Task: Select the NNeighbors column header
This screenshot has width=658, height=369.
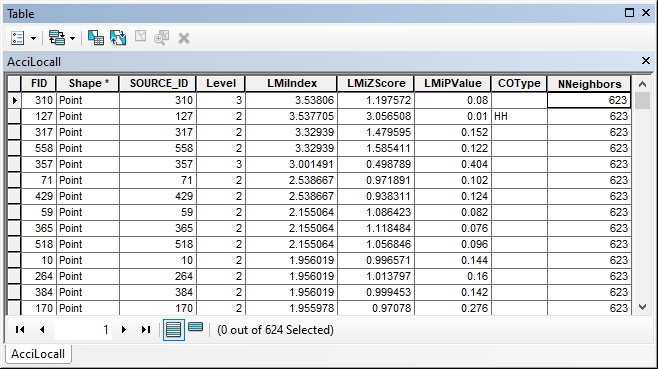Action: pyautogui.click(x=589, y=84)
